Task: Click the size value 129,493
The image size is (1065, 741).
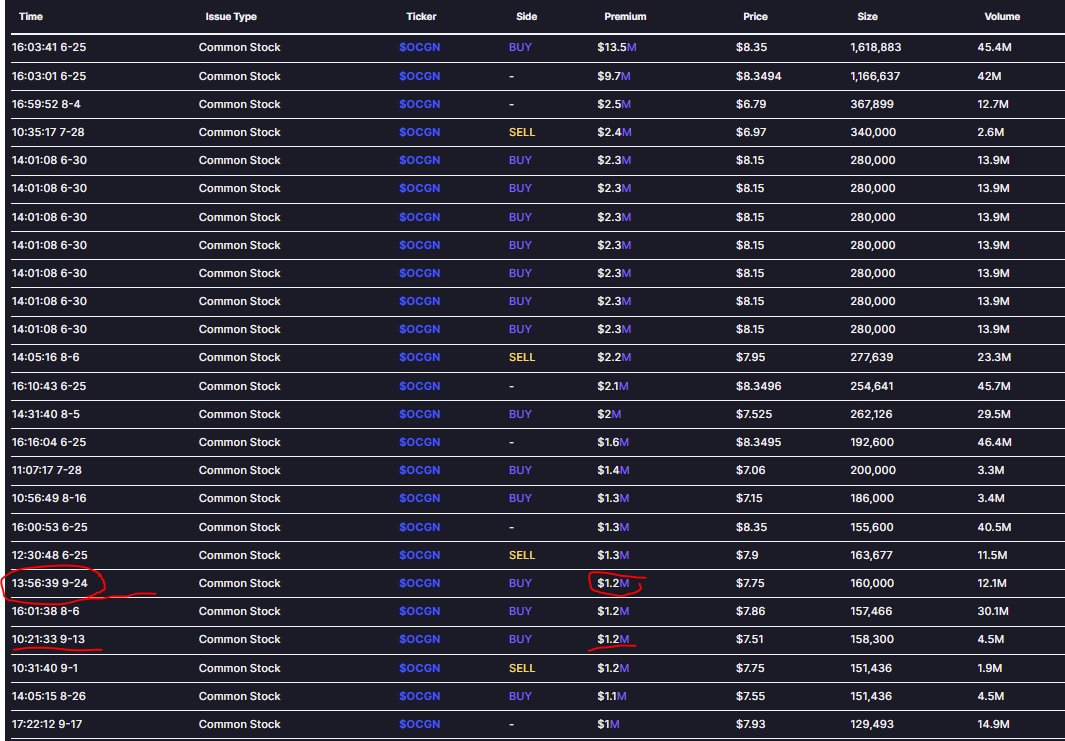Action: (x=871, y=724)
